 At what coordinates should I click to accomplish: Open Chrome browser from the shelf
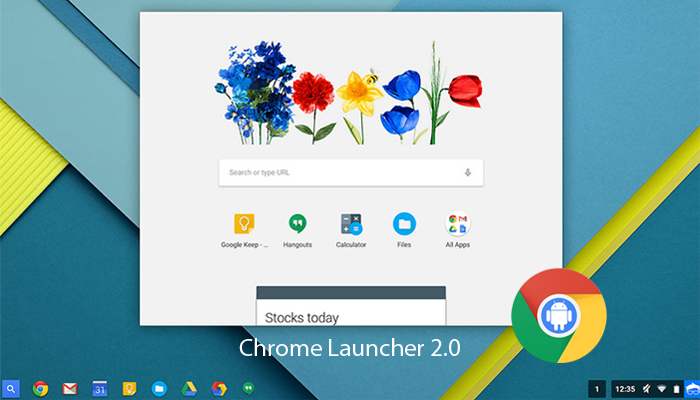click(x=41, y=388)
